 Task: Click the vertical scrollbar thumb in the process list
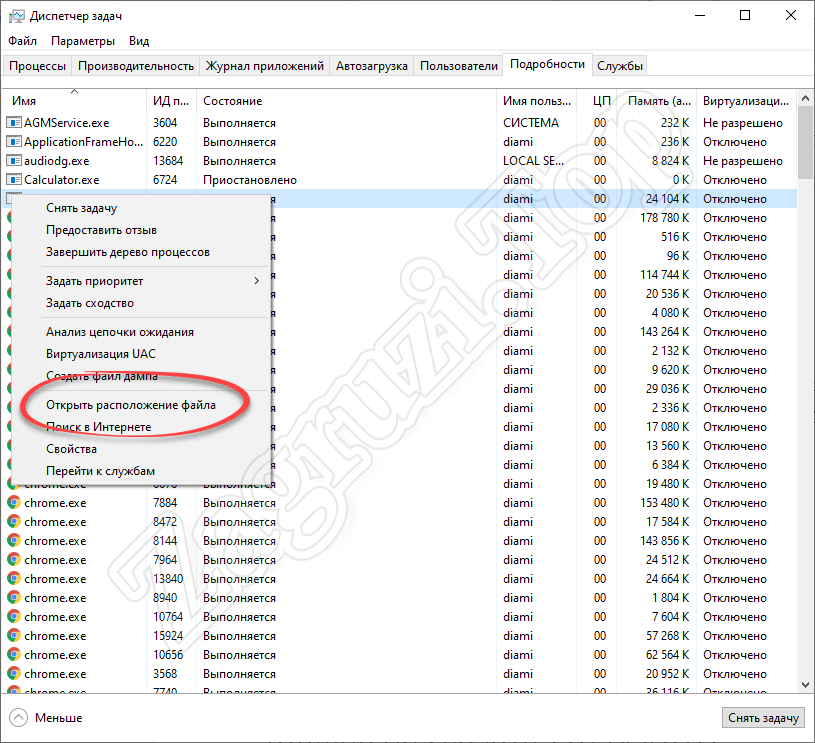(805, 140)
